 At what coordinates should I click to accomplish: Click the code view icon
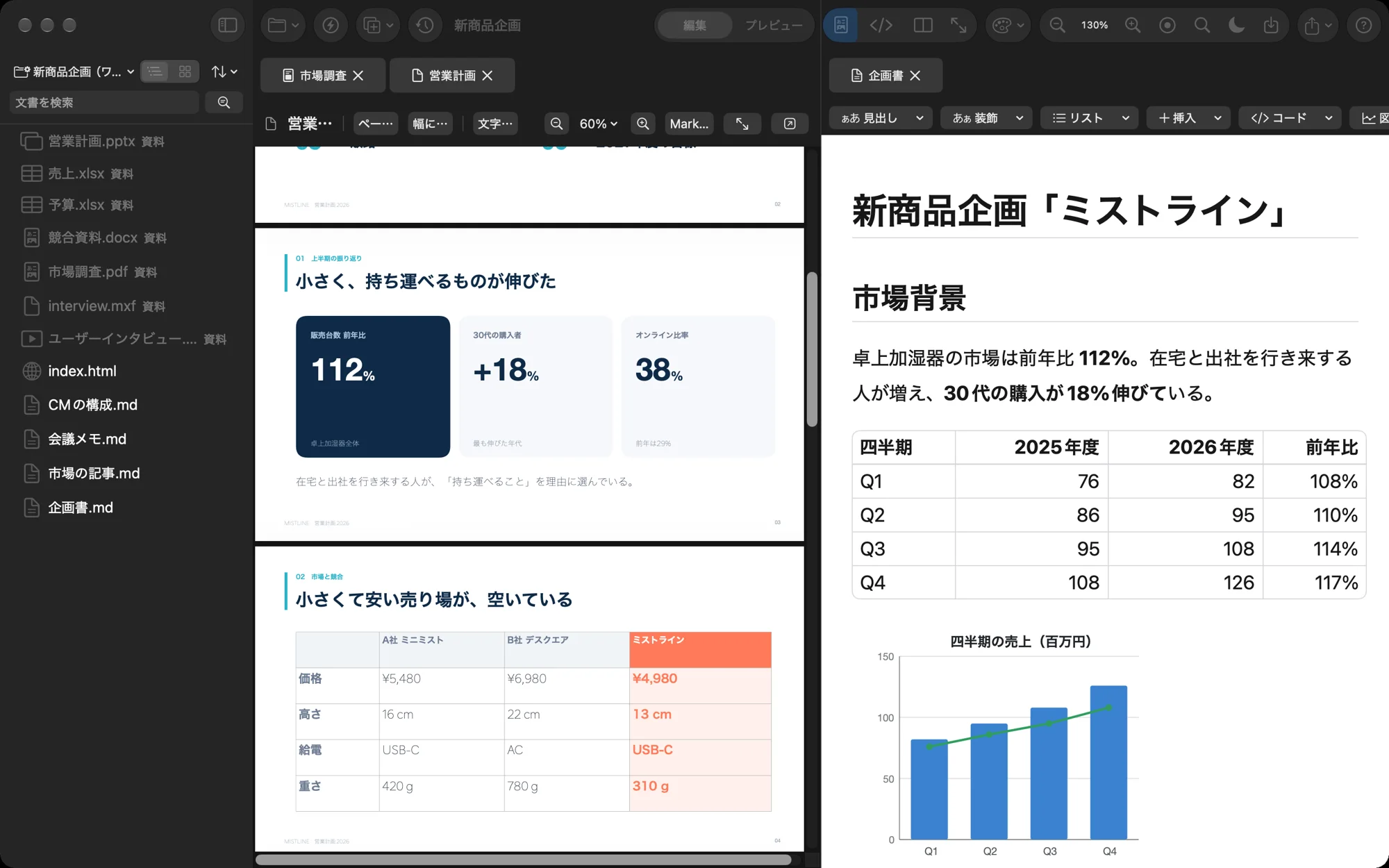[881, 26]
